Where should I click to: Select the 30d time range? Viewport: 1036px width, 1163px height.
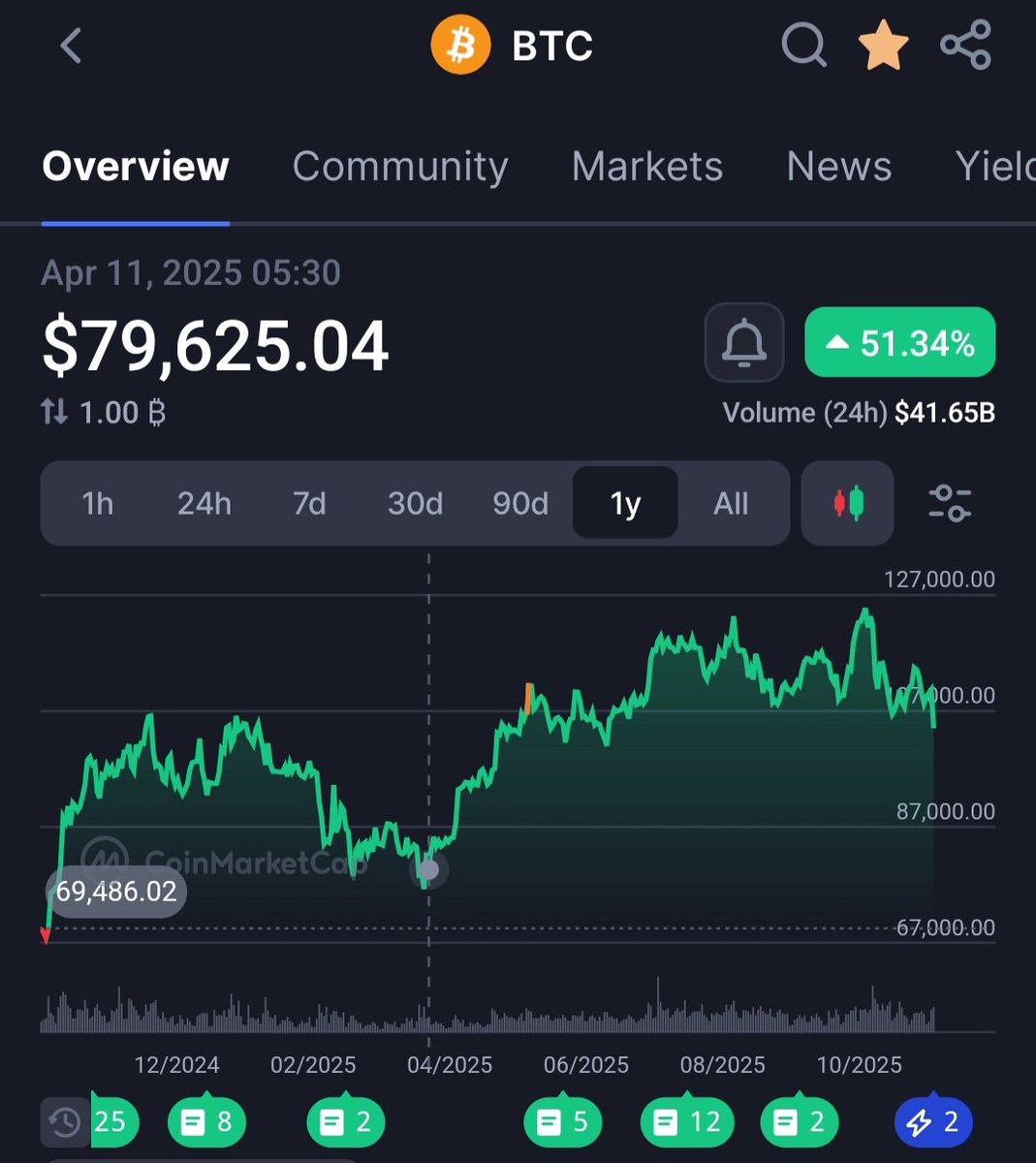[415, 504]
